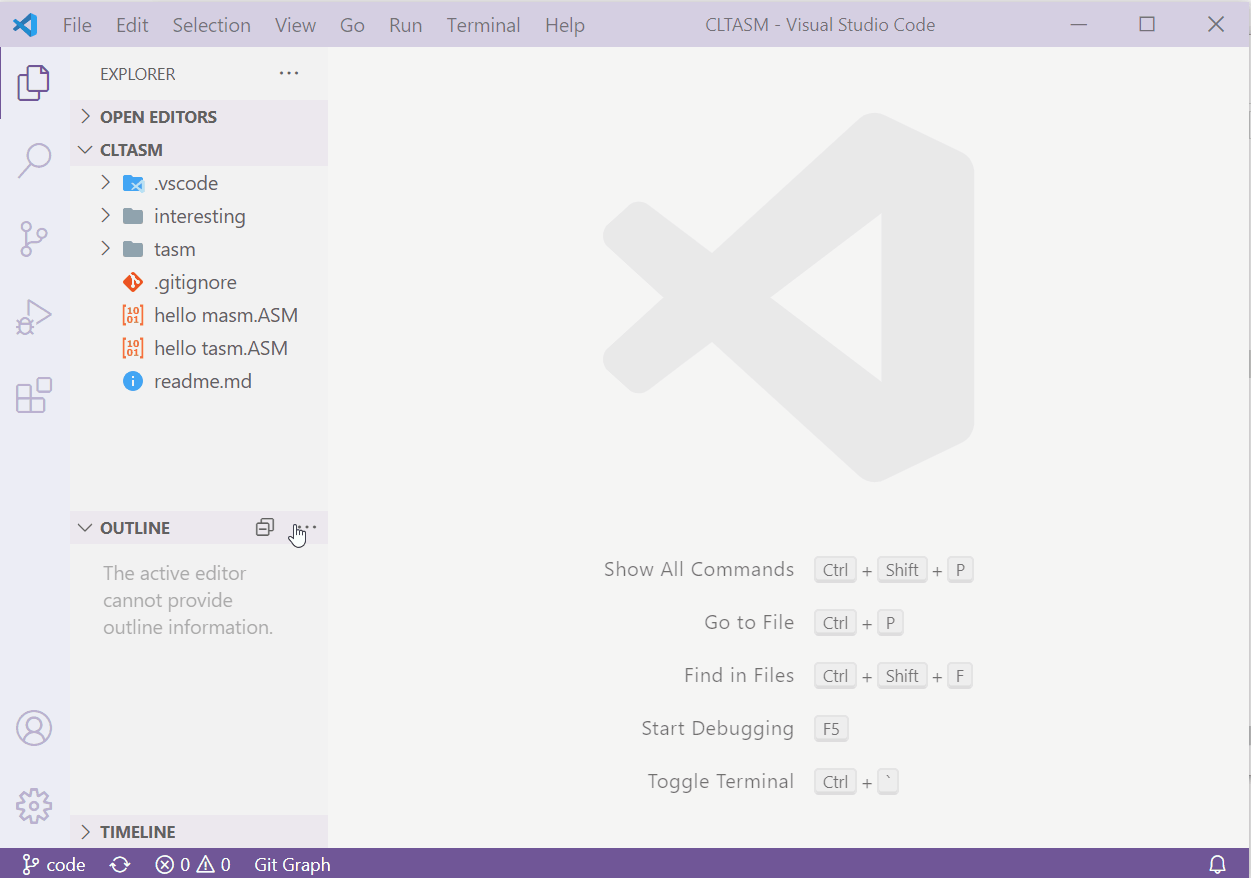Open the Edit menu
Image resolution: width=1251 pixels, height=878 pixels.
click(132, 25)
